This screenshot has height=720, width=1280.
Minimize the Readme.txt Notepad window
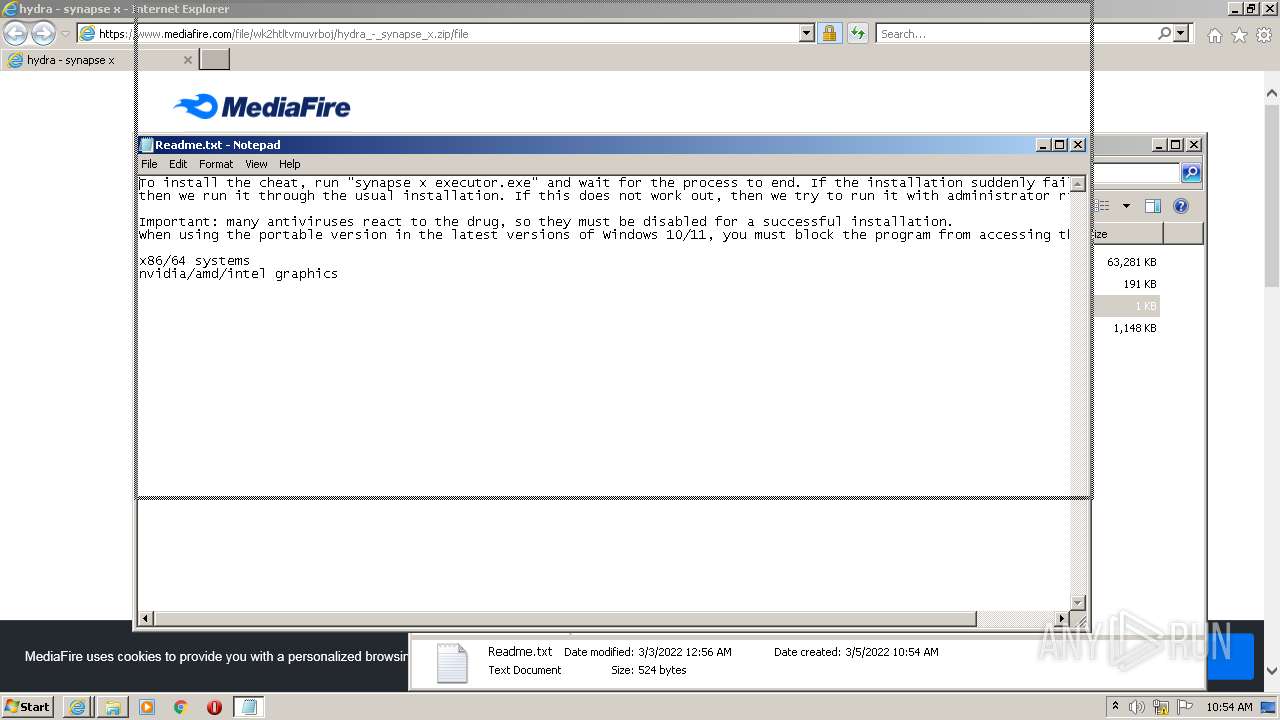1043,144
